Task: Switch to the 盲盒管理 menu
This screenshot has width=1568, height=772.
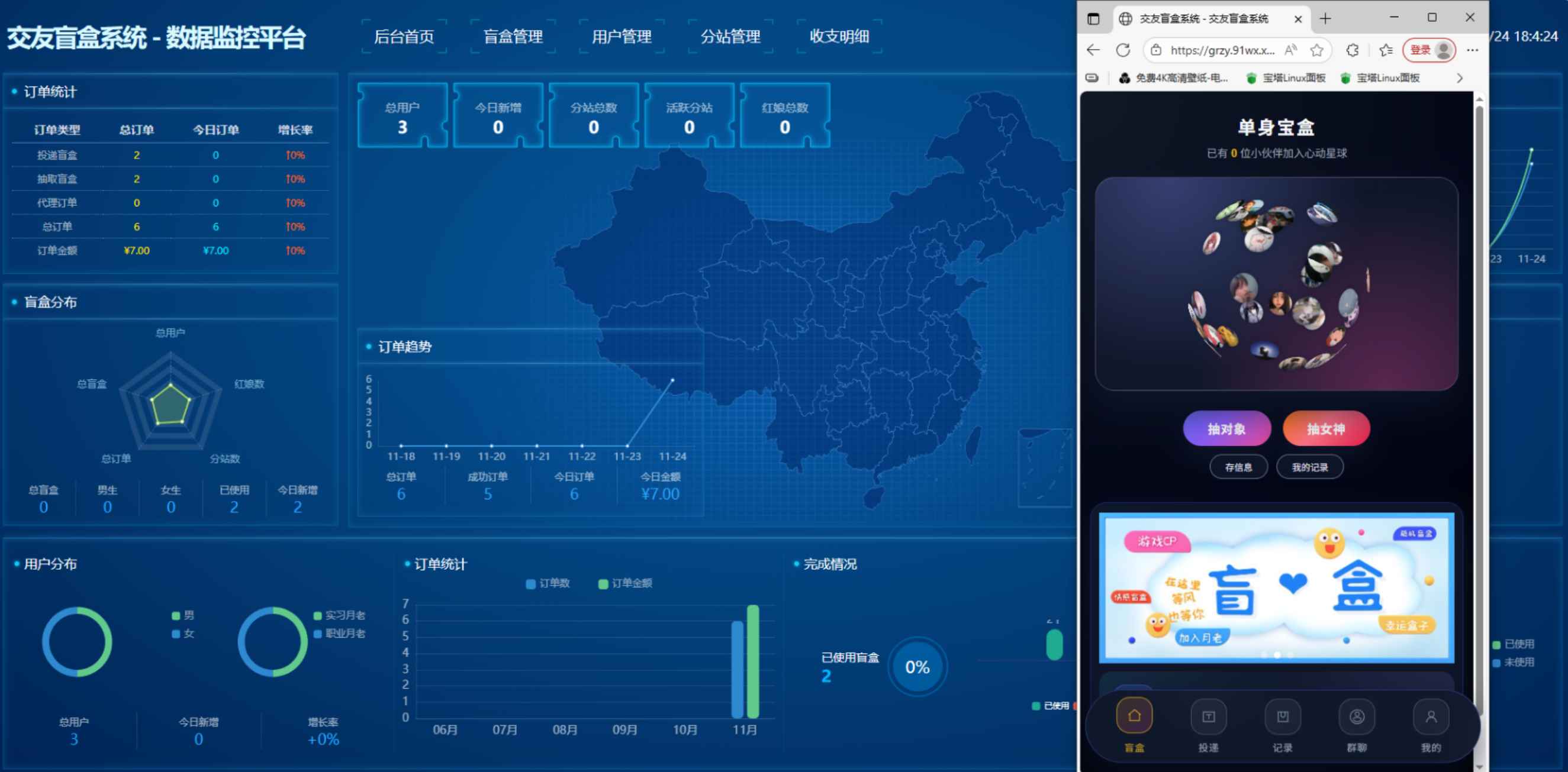Action: (514, 37)
